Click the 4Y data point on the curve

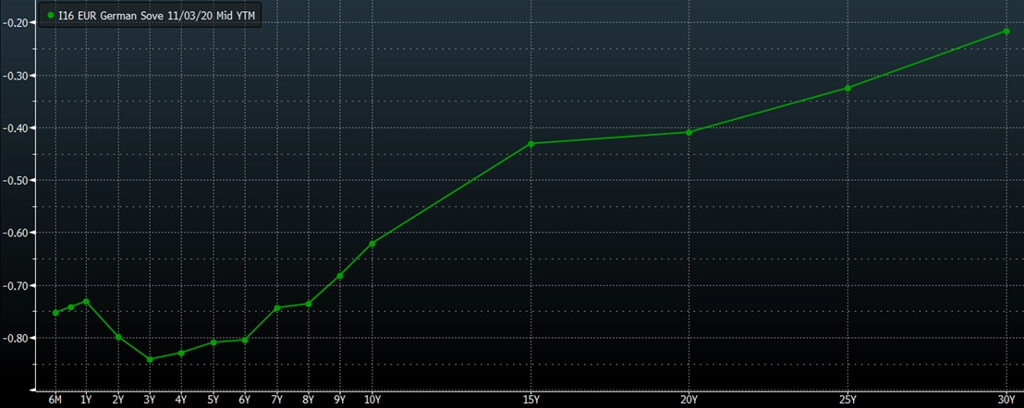[182, 353]
